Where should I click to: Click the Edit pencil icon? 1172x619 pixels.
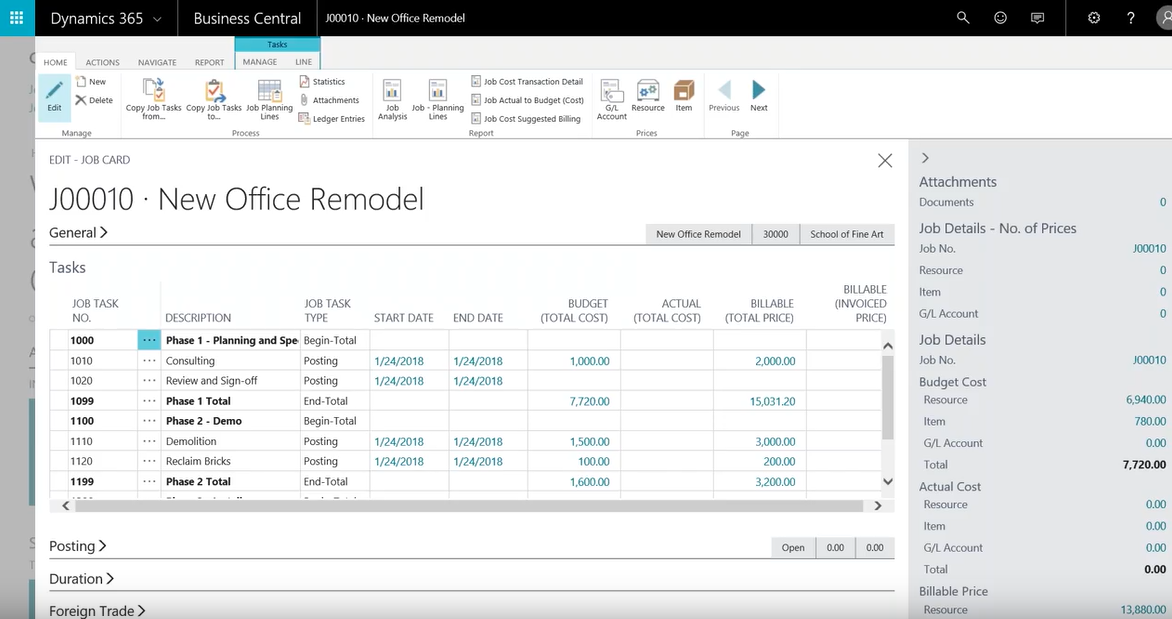click(x=55, y=96)
